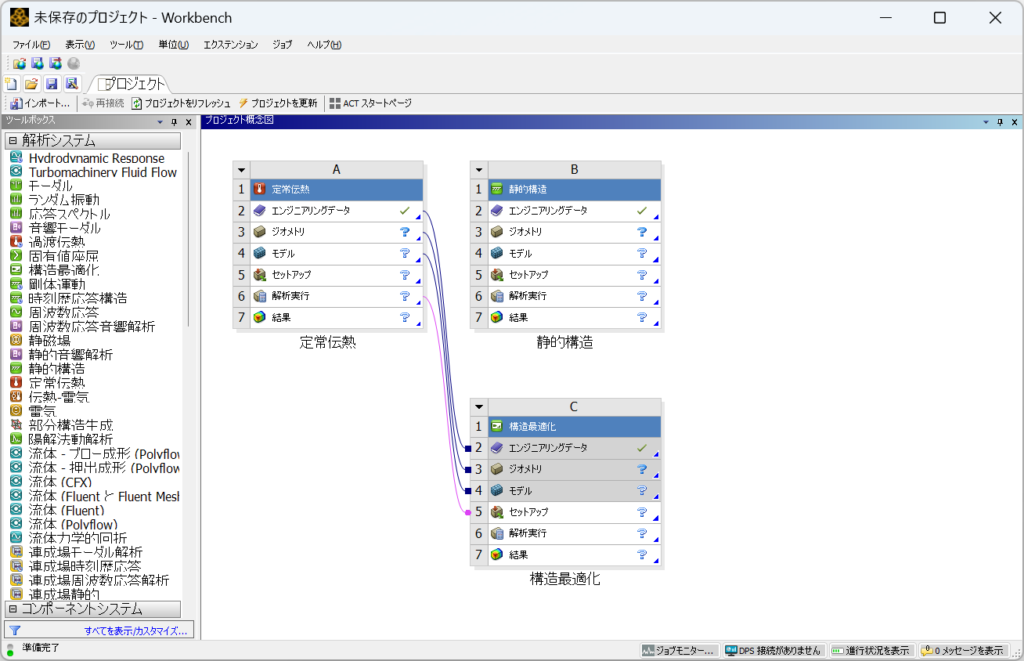Image resolution: width=1024 pixels, height=661 pixels.
Task: Select 結果 cell in system A
Action: 336,317
